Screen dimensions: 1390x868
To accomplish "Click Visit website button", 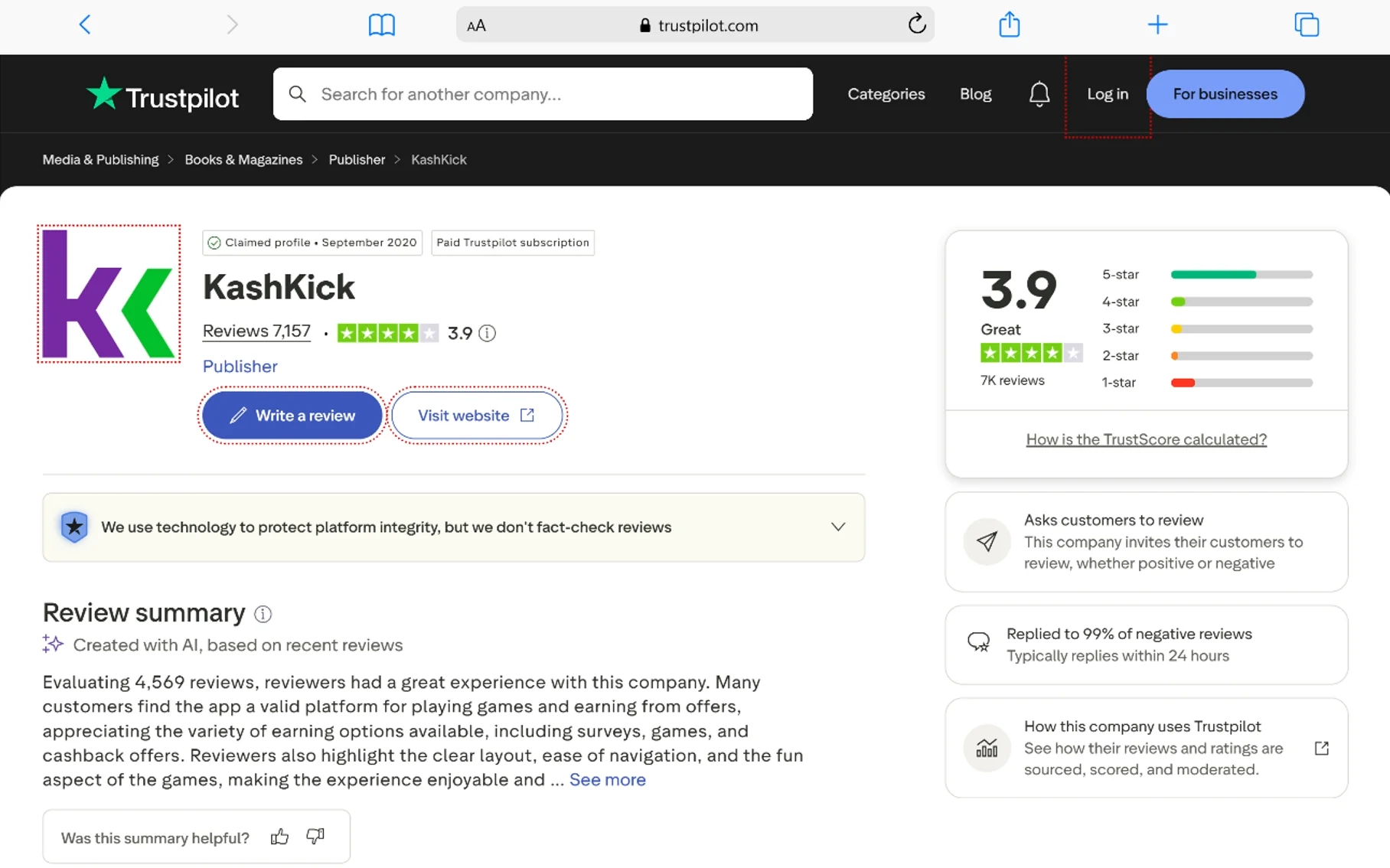I will point(477,415).
